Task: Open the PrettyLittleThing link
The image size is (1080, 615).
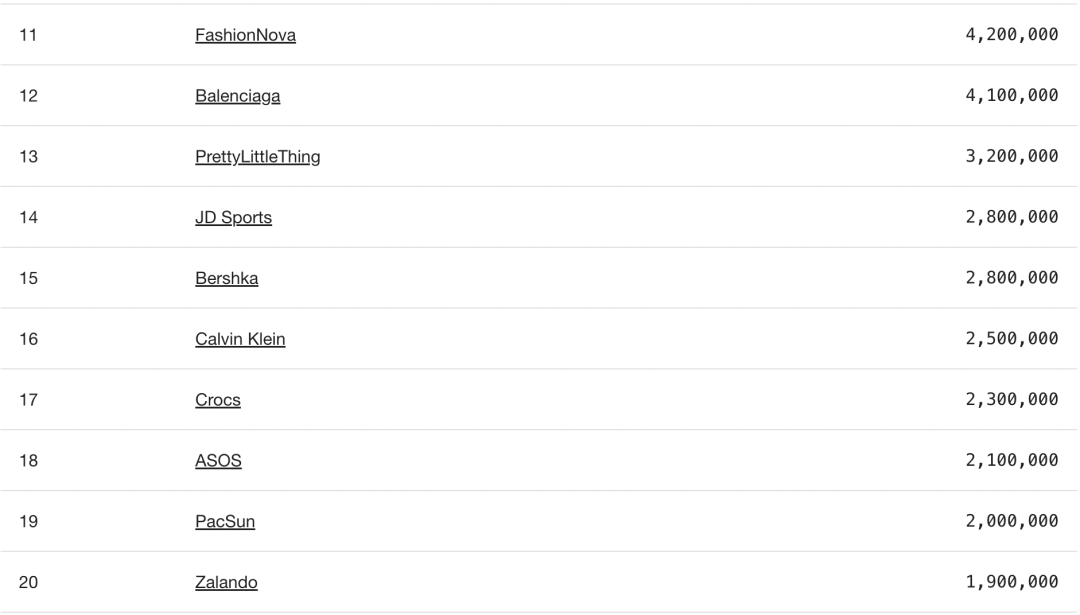Action: click(258, 157)
